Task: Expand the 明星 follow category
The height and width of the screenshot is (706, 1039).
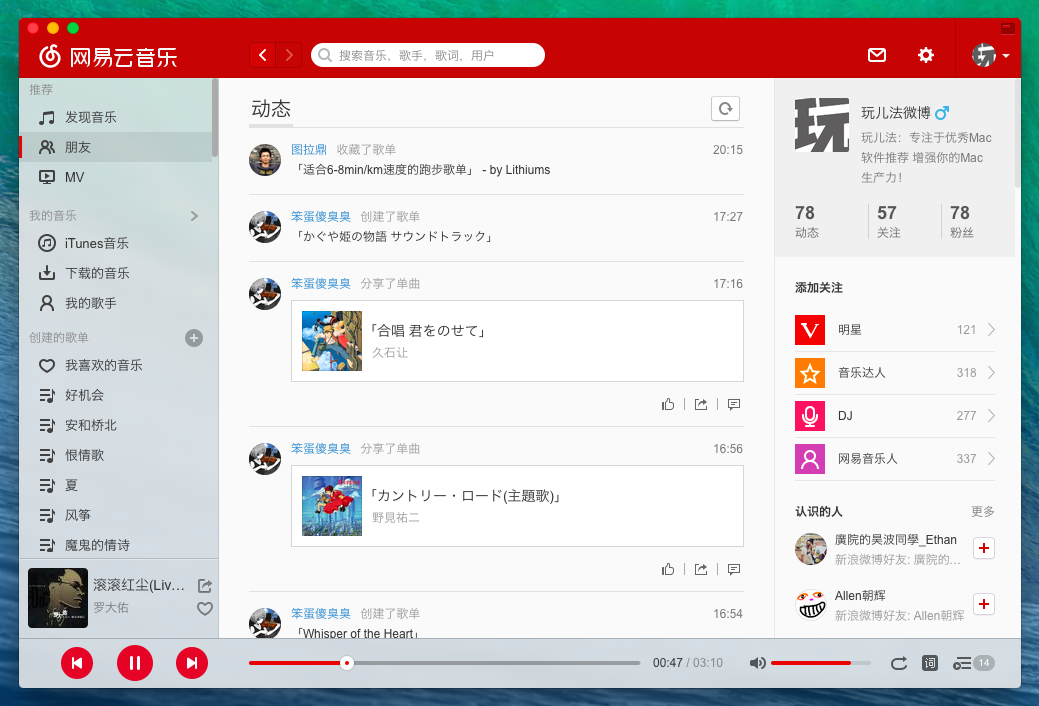Action: click(991, 330)
